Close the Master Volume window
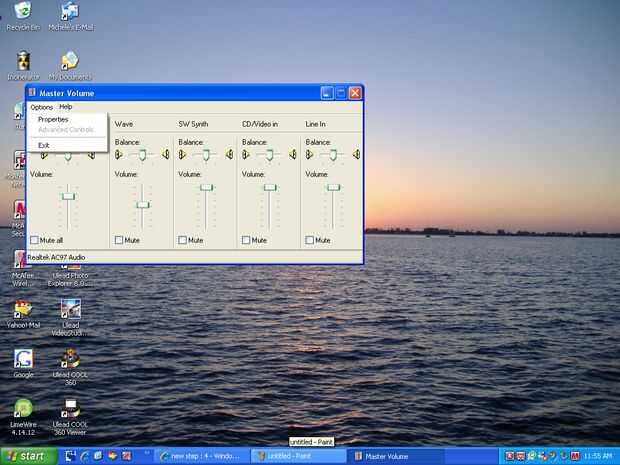This screenshot has height=465, width=620. pyautogui.click(x=355, y=93)
